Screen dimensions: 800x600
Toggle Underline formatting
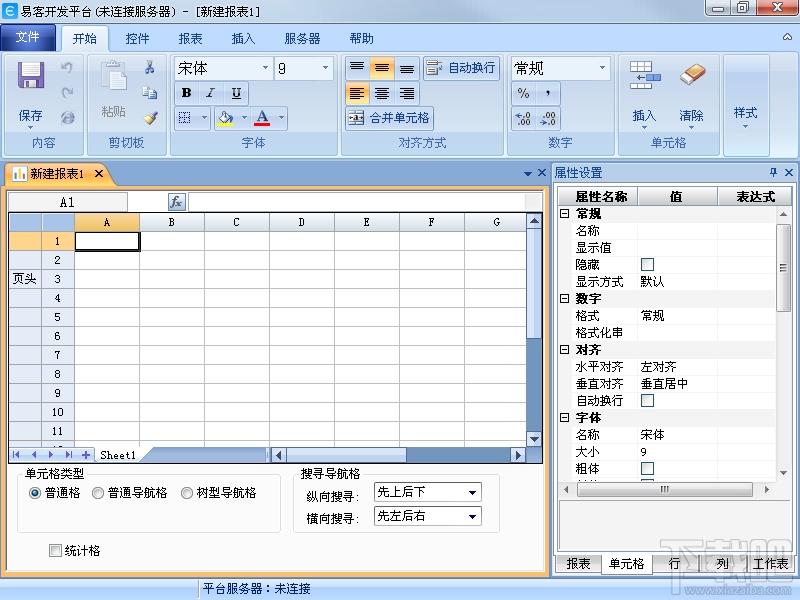236,93
